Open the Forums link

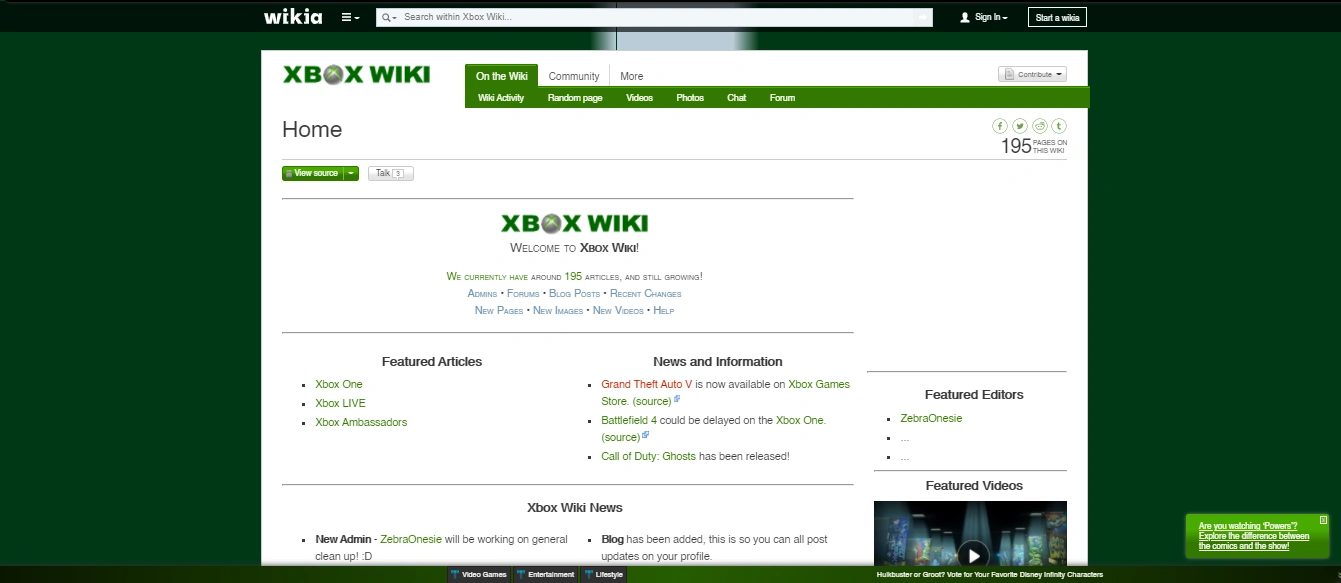[523, 294]
